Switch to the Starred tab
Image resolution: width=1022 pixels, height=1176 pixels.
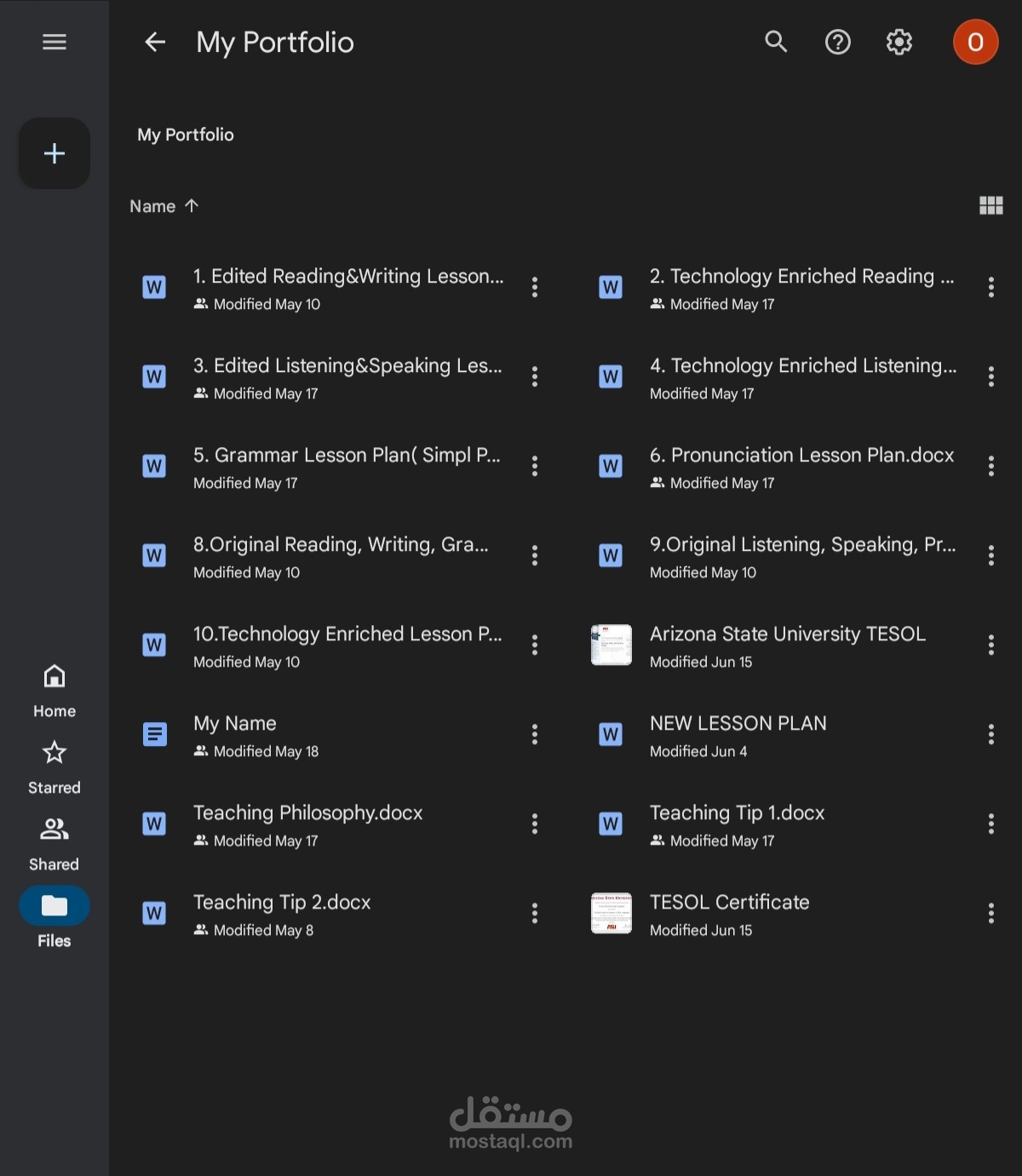tap(55, 767)
